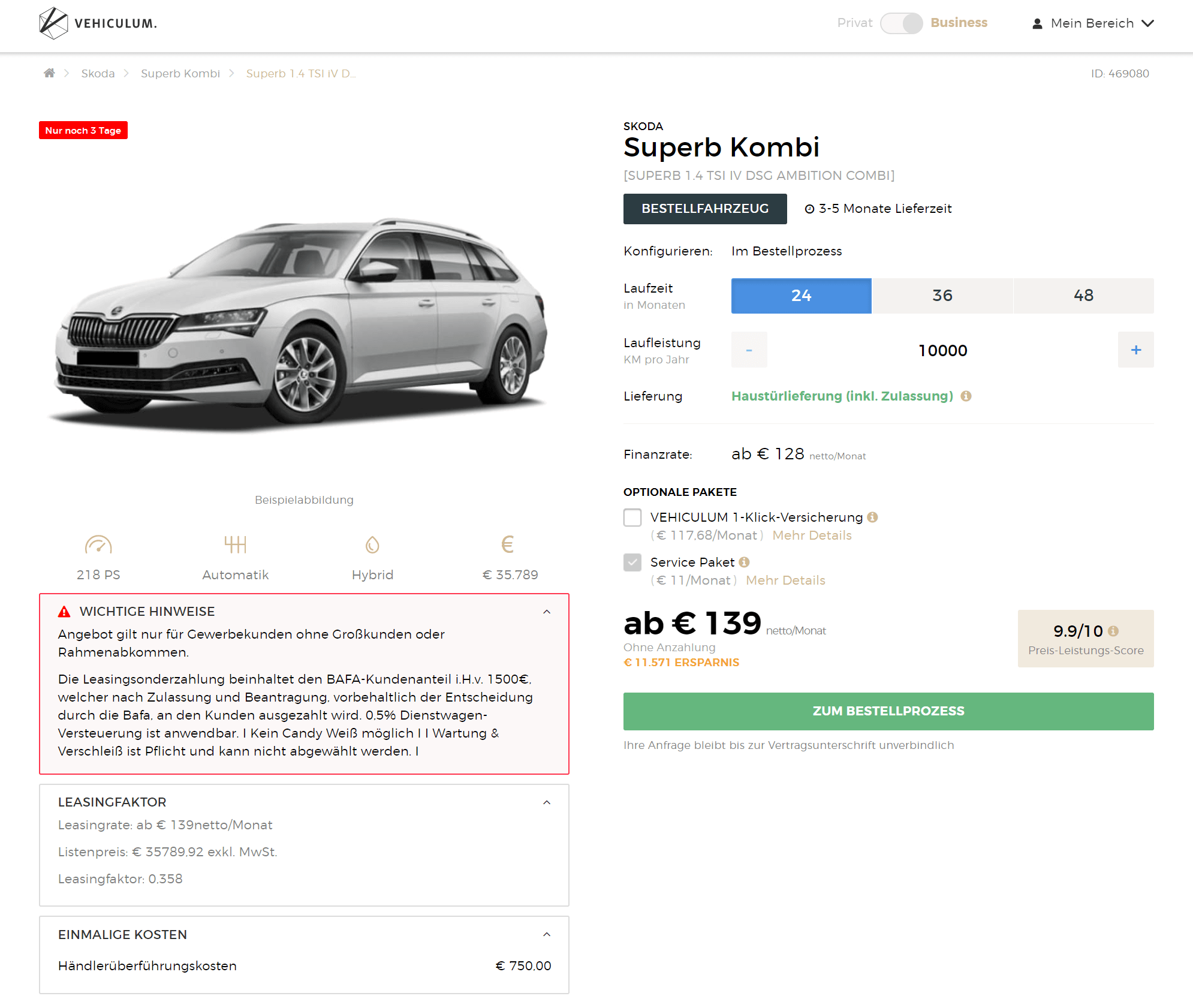Screen dimensions: 1193x1008
Task: Open Mehr Details for Service Paket
Action: [785, 580]
